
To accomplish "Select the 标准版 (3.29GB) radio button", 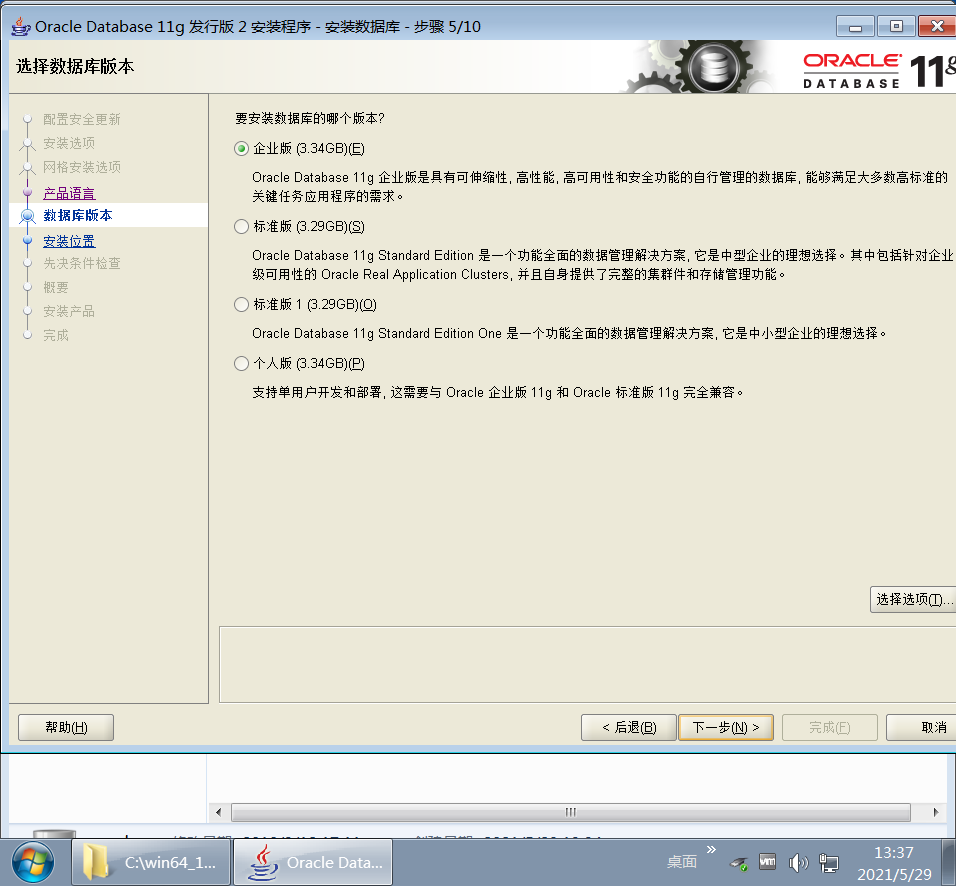I will [x=241, y=227].
